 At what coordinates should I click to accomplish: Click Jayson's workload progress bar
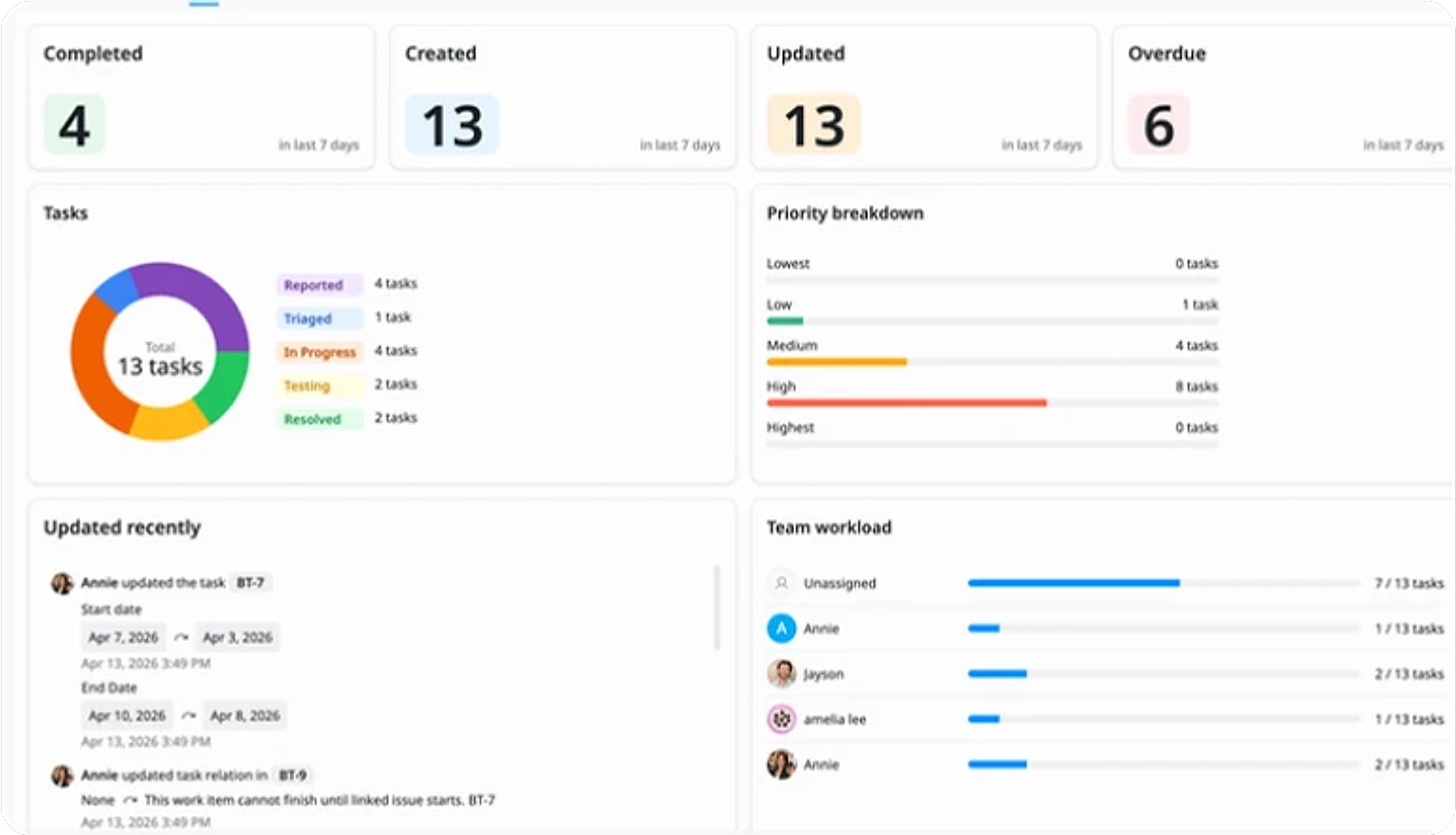1163,674
